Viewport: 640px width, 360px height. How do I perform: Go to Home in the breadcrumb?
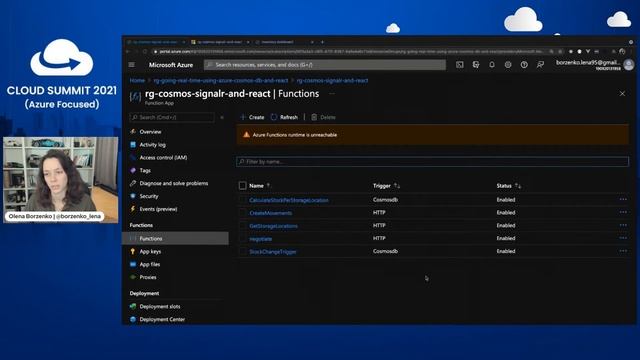pyautogui.click(x=137, y=80)
